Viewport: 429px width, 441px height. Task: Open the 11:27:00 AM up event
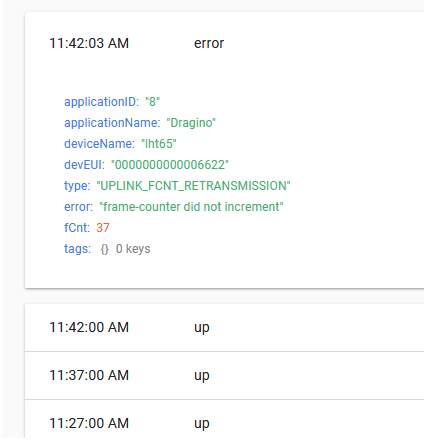pyautogui.click(x=224, y=420)
